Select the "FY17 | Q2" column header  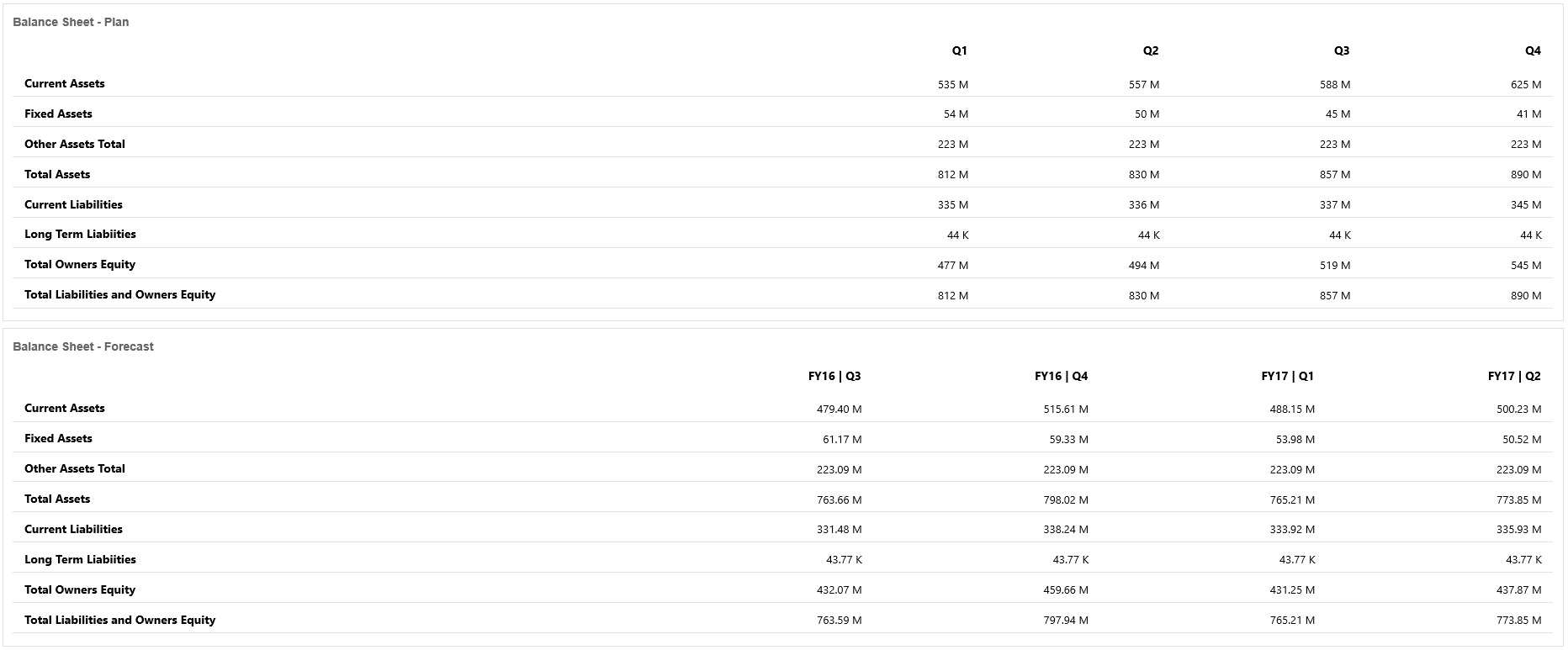click(x=1514, y=376)
